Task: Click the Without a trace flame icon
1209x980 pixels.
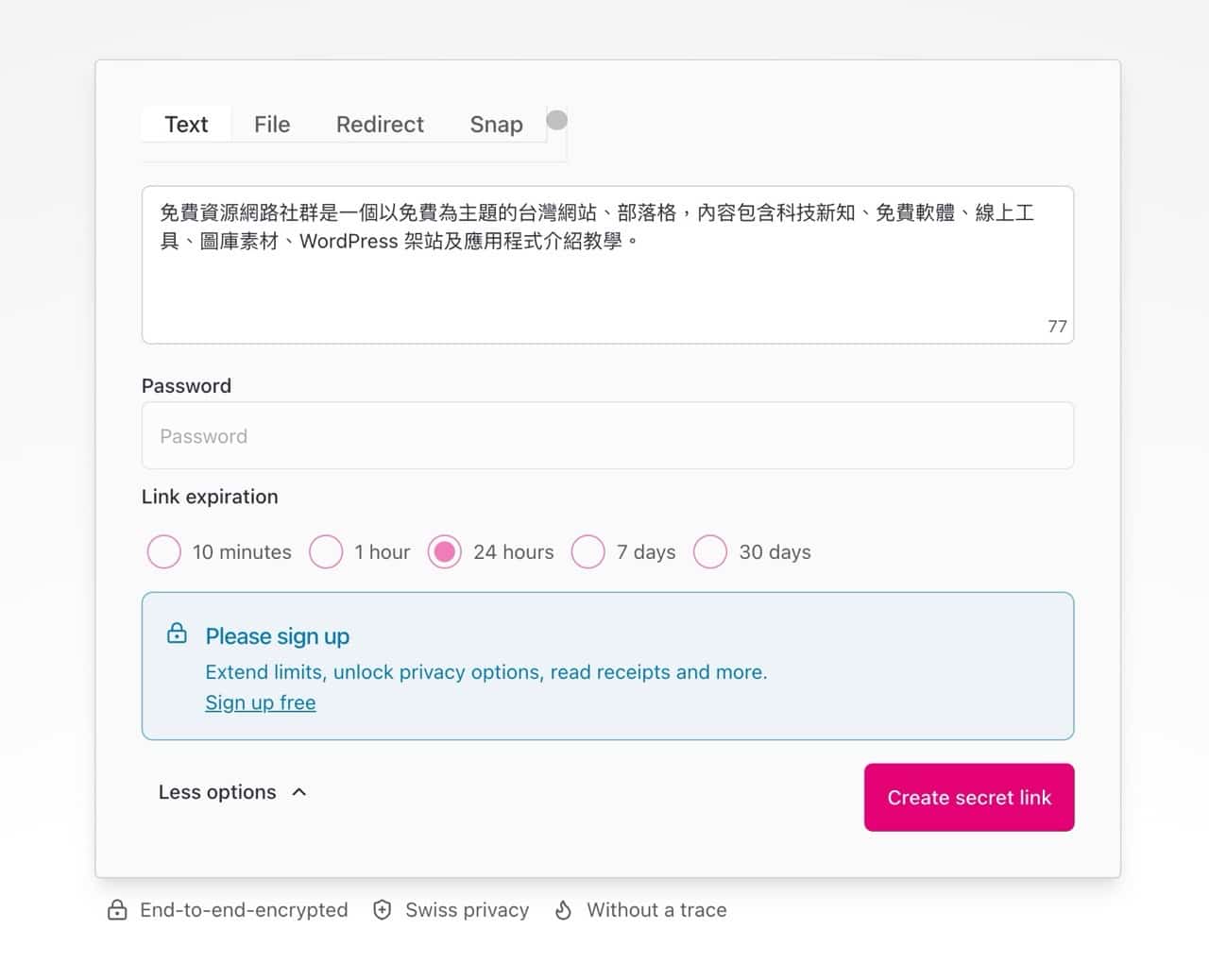Action: click(563, 910)
